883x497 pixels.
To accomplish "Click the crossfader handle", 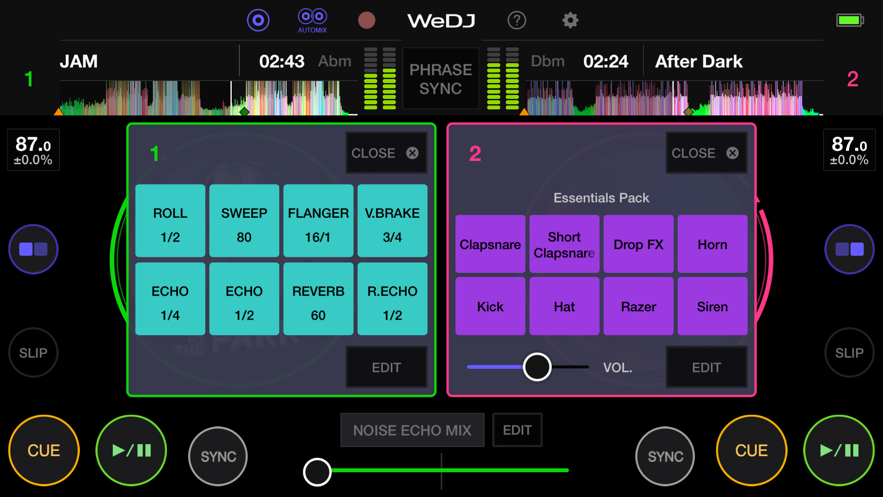I will [317, 471].
